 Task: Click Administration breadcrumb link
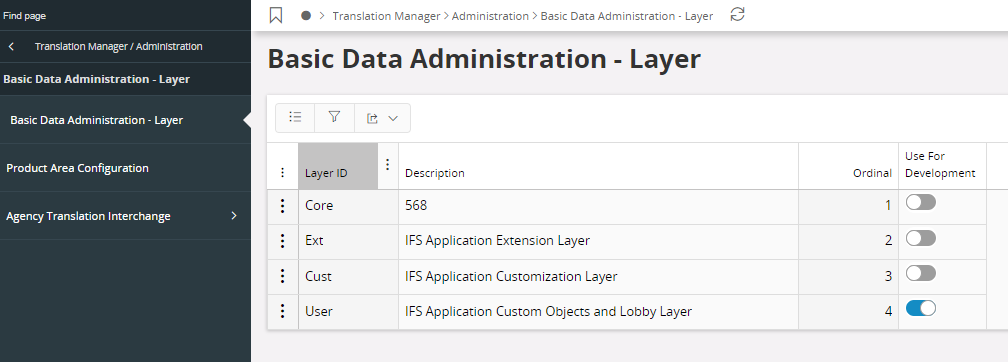[x=490, y=16]
